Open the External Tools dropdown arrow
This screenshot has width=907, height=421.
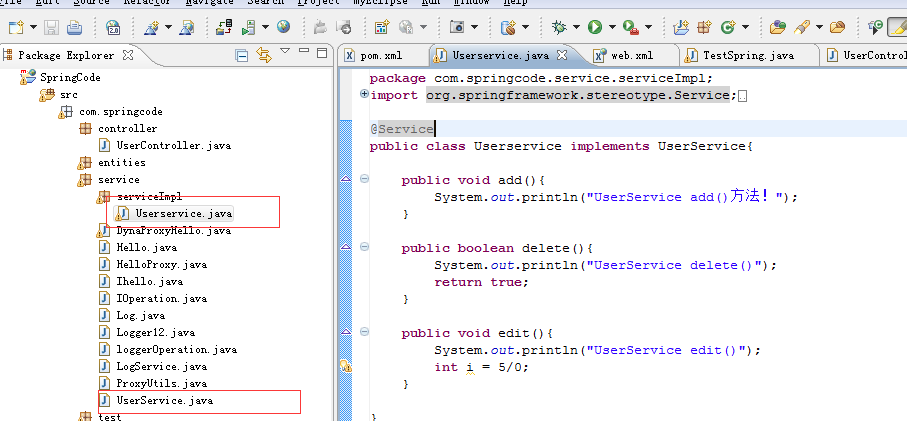(648, 27)
